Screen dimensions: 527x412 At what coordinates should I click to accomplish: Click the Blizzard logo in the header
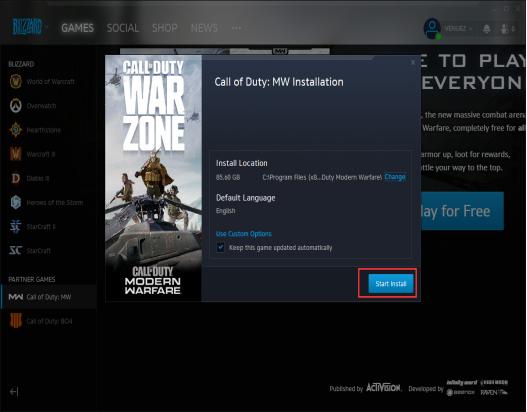coord(27,27)
